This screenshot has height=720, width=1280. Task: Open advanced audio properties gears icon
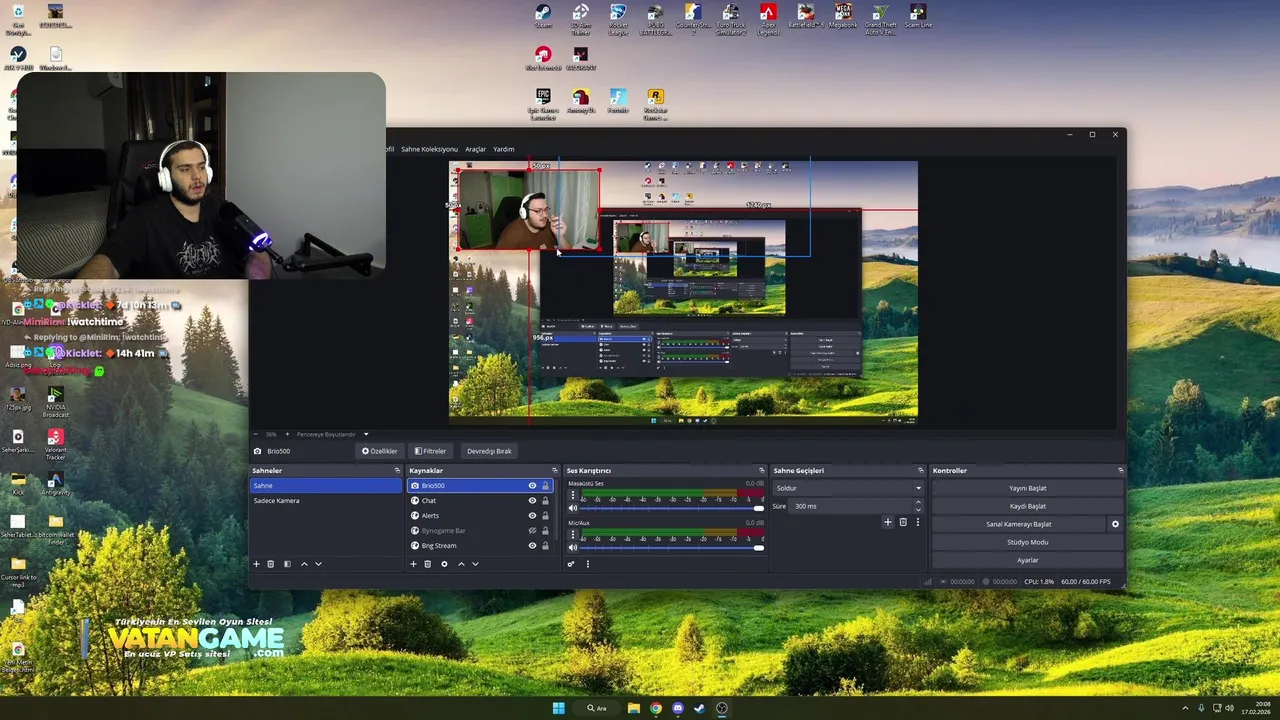[571, 564]
